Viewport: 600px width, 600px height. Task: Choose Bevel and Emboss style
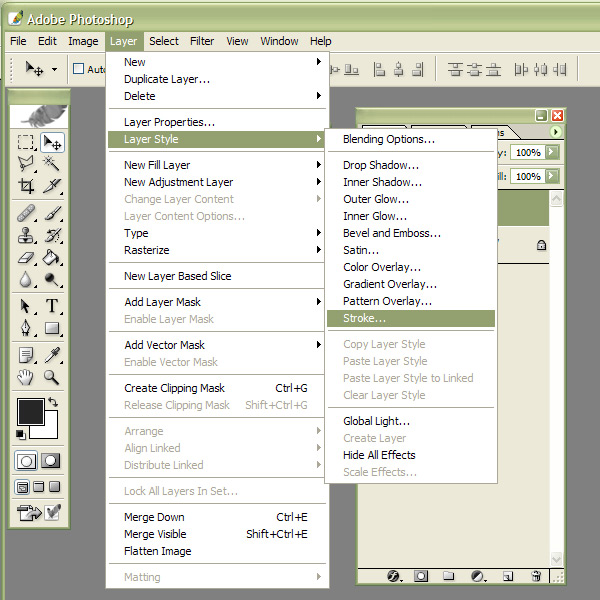411,233
